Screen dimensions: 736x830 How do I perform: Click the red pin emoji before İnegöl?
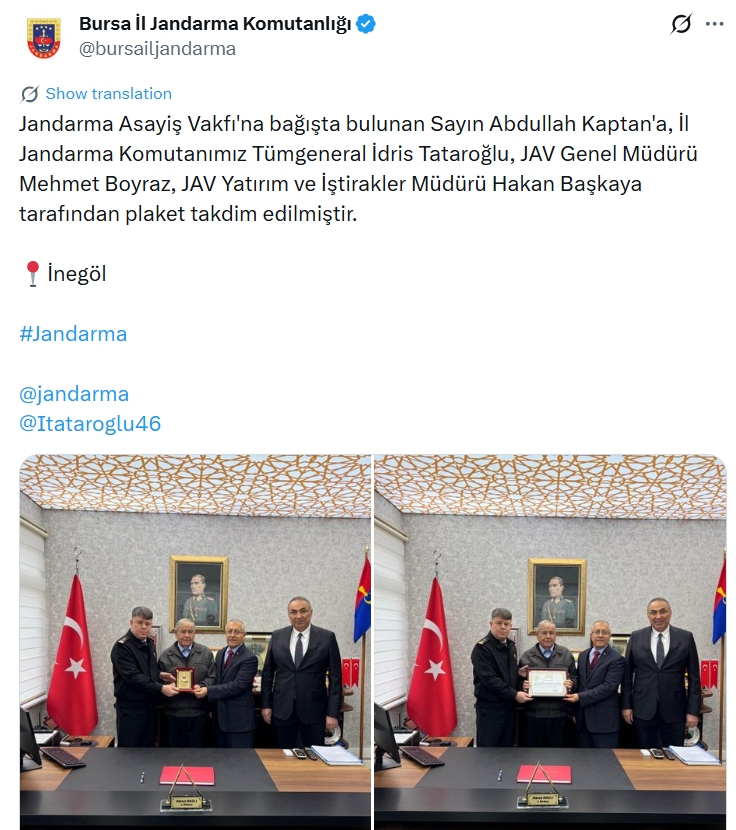[33, 274]
